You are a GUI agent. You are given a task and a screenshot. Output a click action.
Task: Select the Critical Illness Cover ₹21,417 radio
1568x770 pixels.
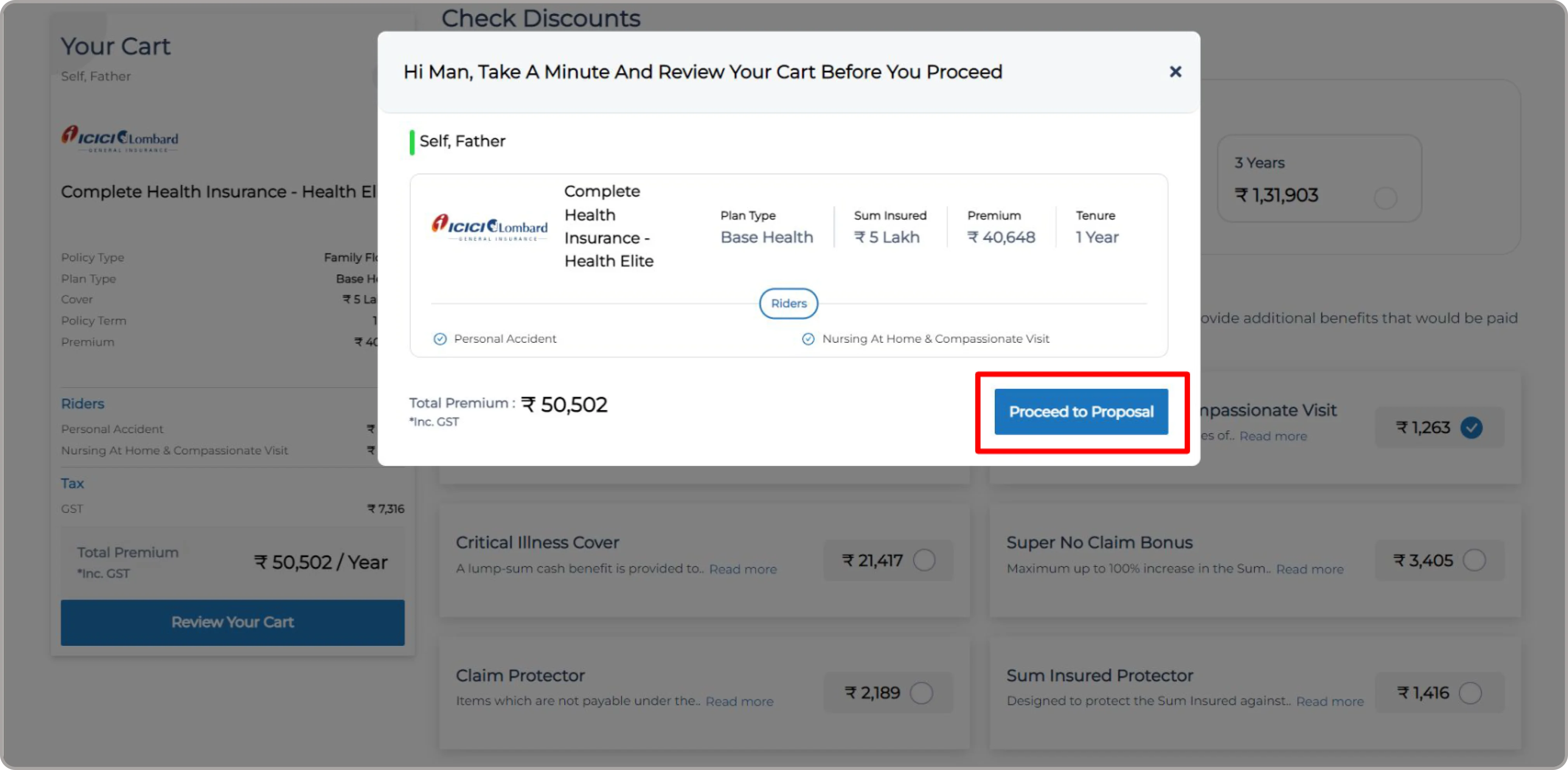pos(923,560)
